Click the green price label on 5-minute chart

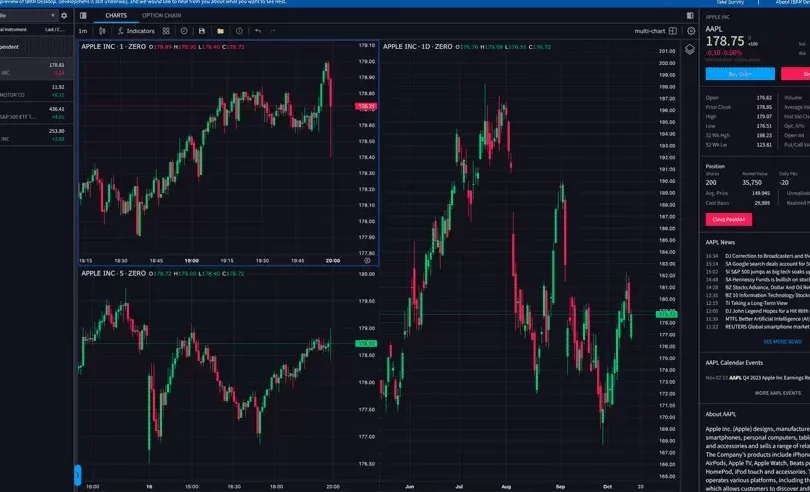pyautogui.click(x=366, y=343)
